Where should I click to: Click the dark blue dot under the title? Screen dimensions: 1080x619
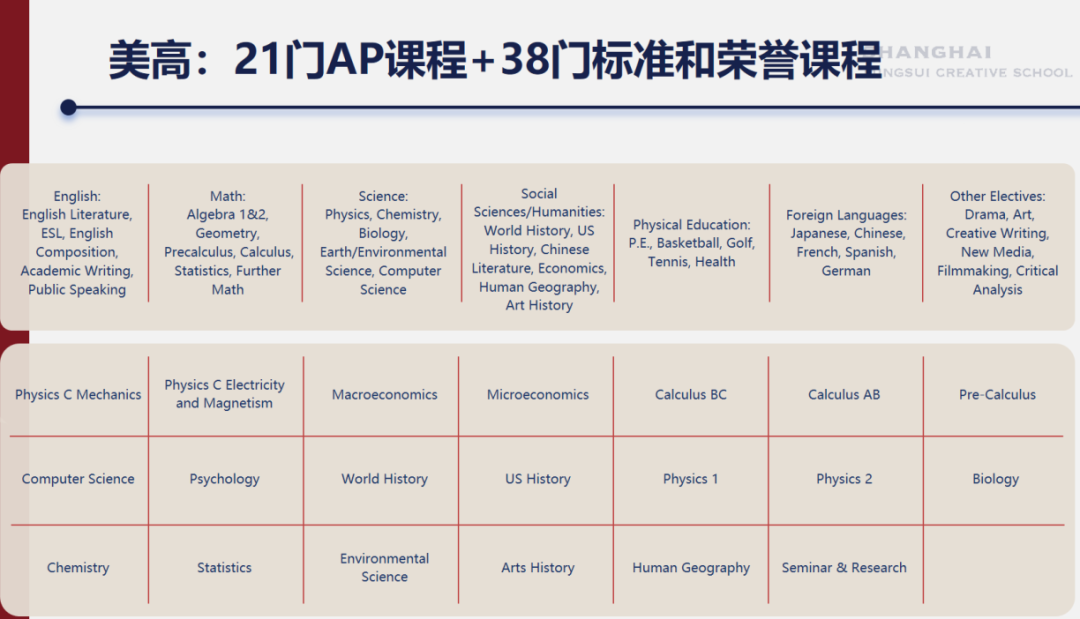pos(68,107)
